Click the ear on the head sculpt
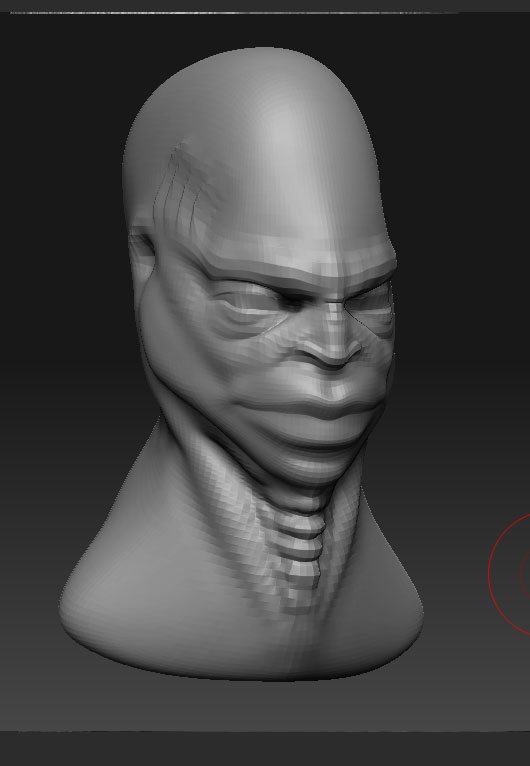Viewport: 530px width, 766px height. [142, 249]
